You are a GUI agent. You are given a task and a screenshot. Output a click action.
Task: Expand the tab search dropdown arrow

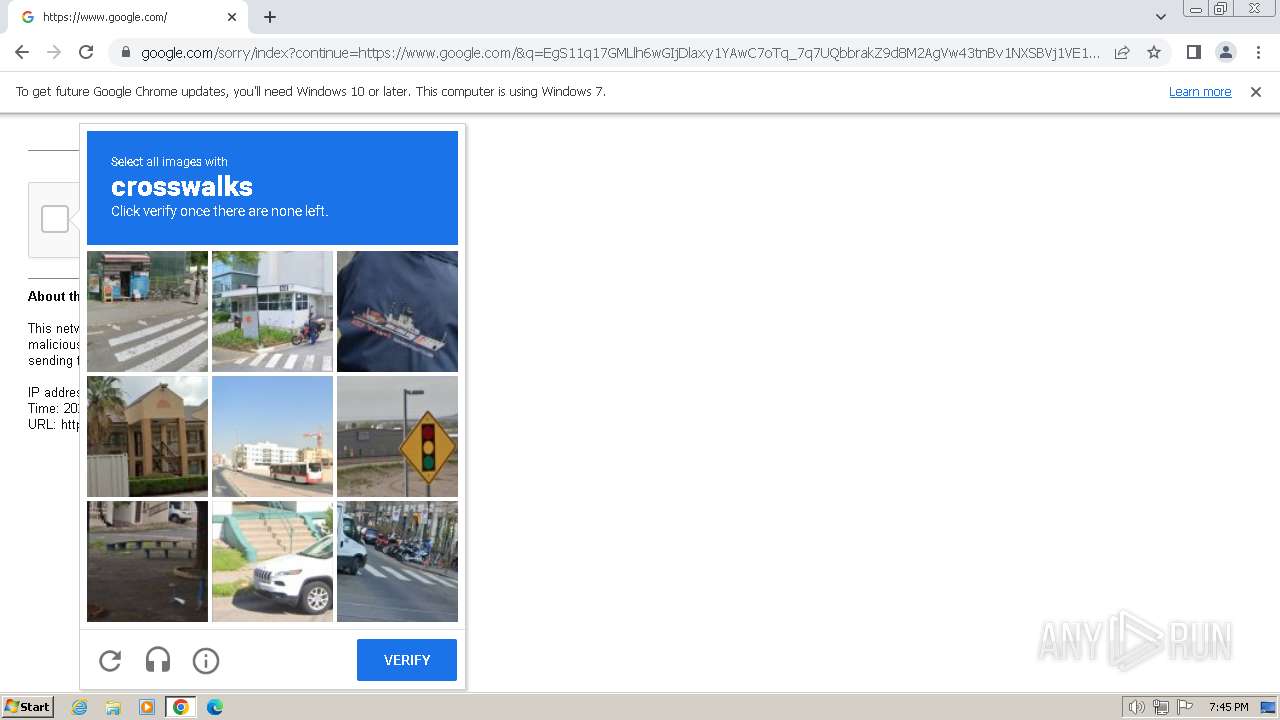pyautogui.click(x=1160, y=17)
